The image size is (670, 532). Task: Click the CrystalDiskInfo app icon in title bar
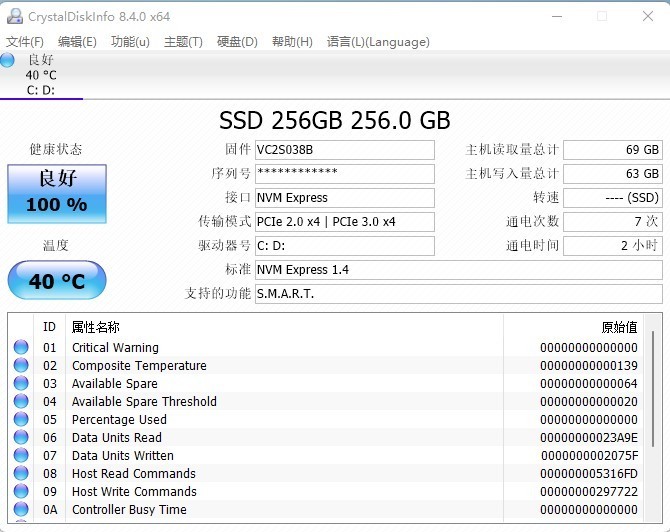[x=15, y=16]
